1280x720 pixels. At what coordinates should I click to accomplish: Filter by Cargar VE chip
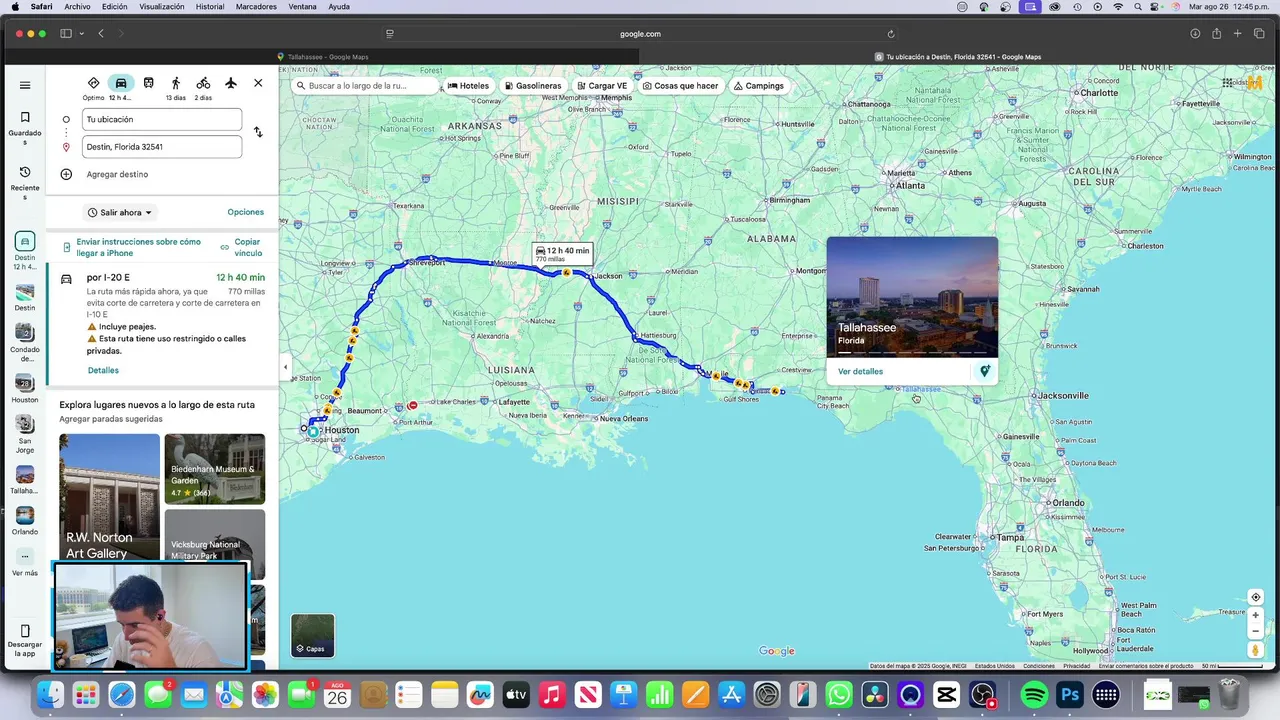tap(602, 86)
